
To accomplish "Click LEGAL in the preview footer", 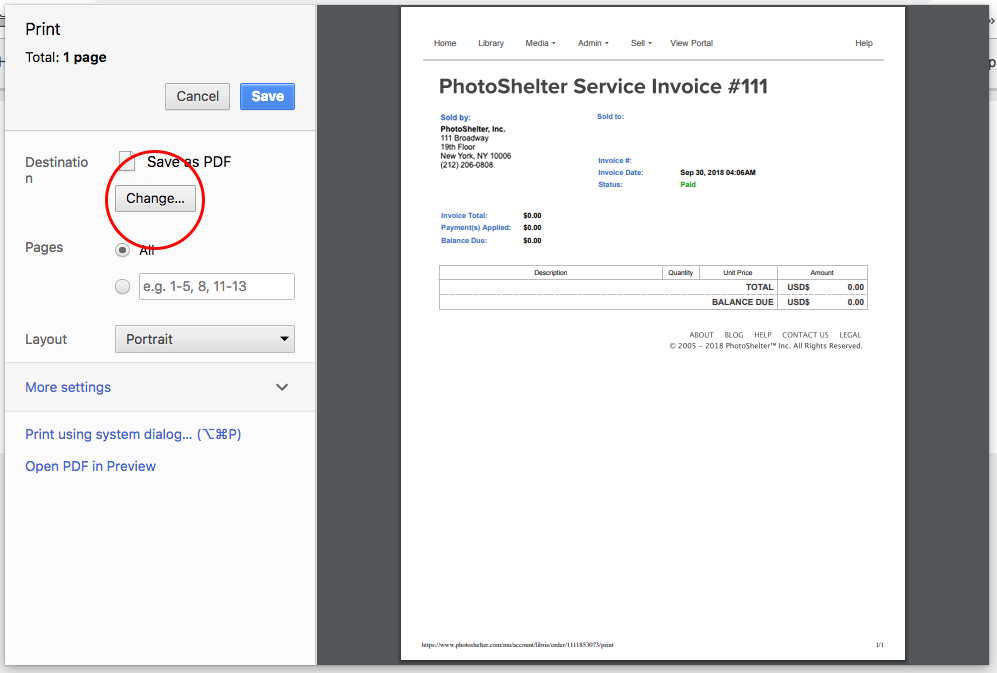I will click(850, 335).
